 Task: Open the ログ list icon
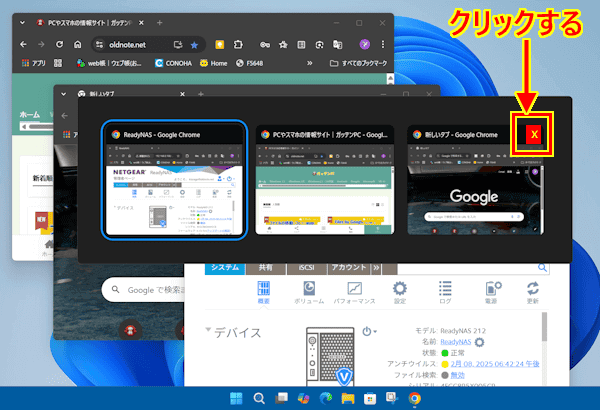pyautogui.click(x=445, y=293)
